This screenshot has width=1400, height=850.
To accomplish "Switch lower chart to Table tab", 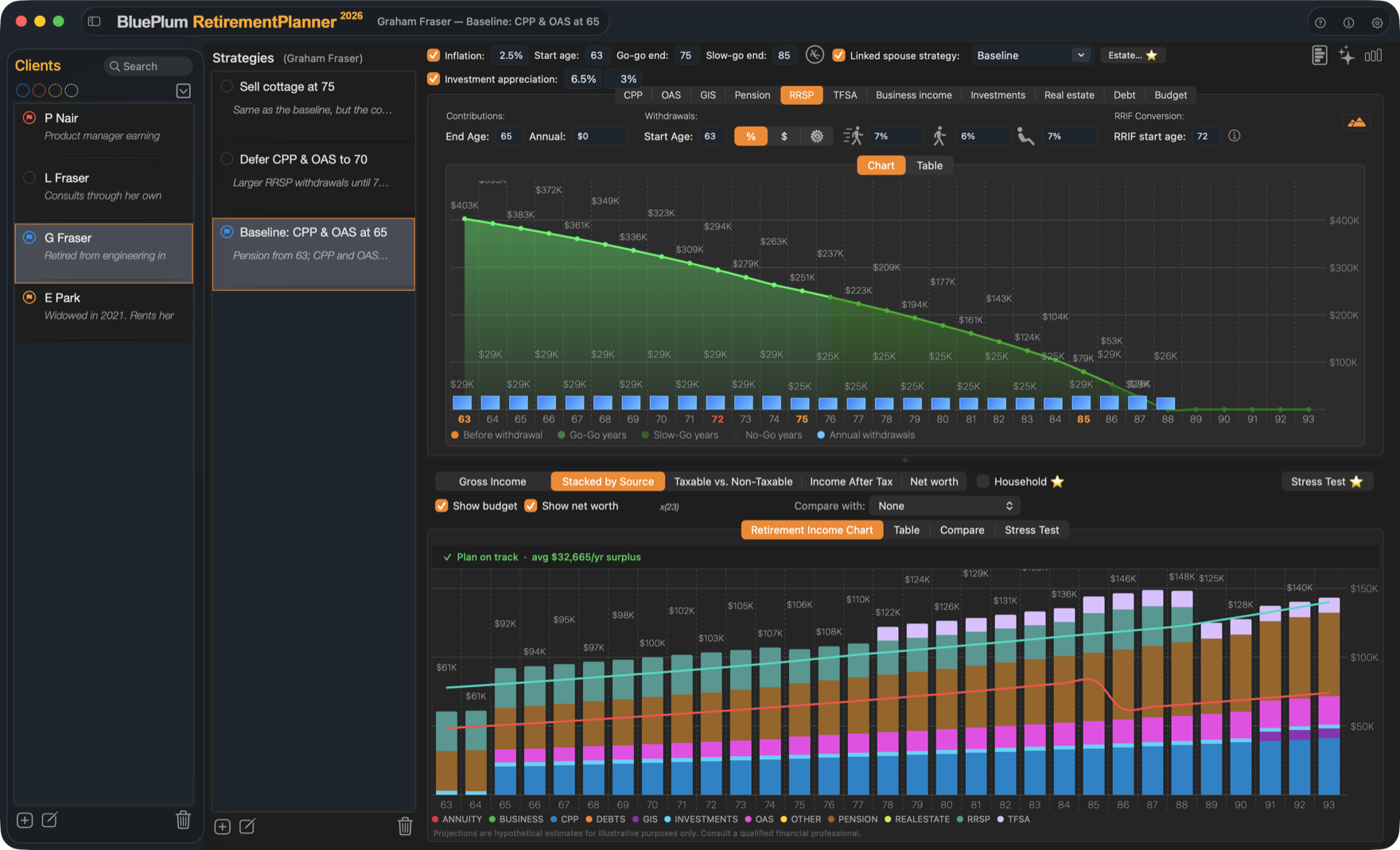I will [906, 530].
